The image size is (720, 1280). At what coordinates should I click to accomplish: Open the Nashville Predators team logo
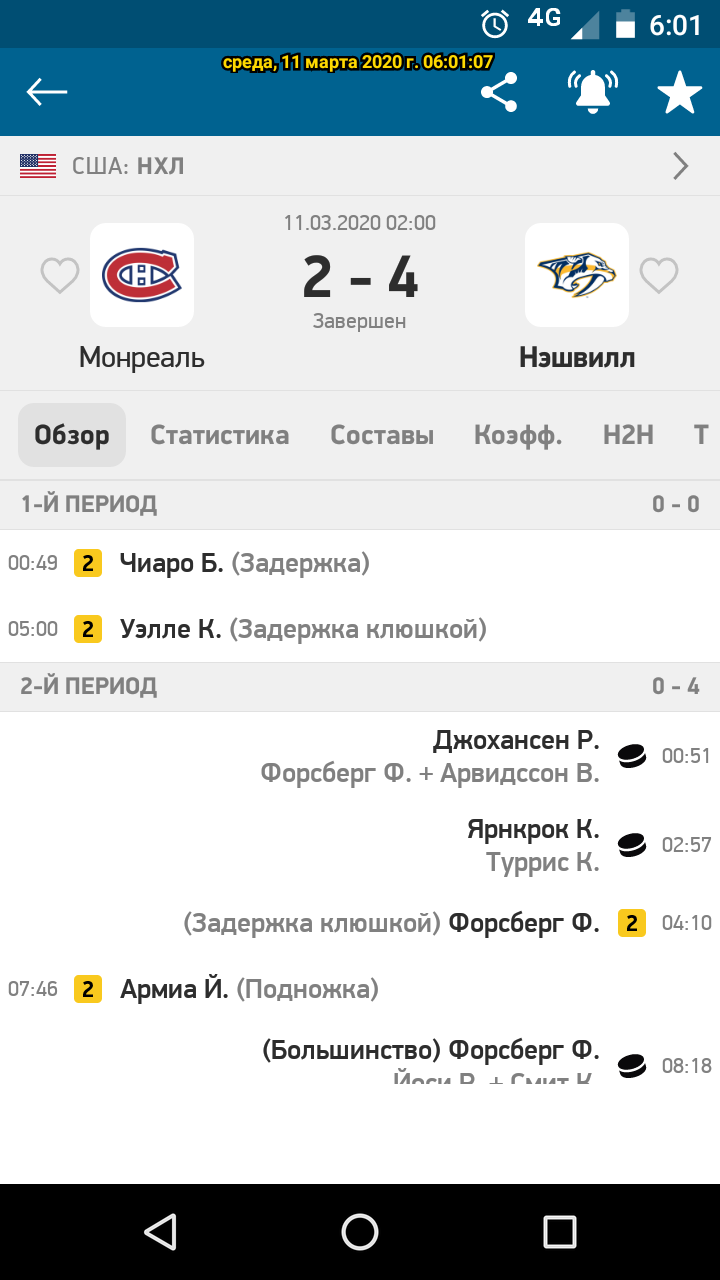coord(577,275)
